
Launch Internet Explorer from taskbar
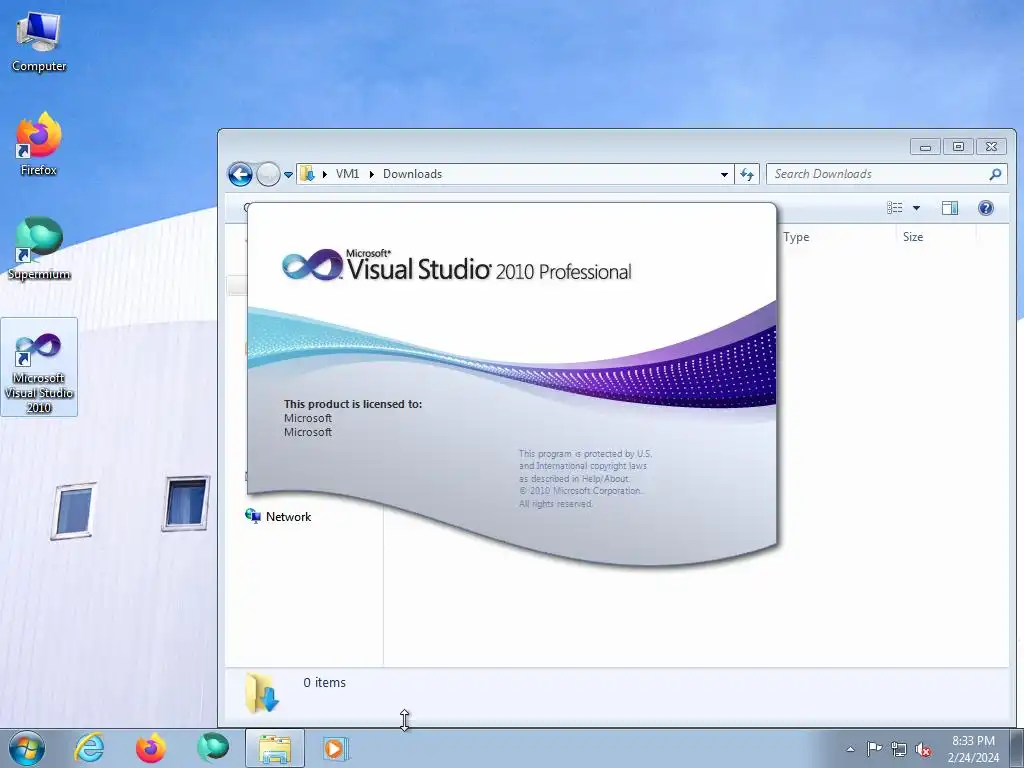(88, 748)
